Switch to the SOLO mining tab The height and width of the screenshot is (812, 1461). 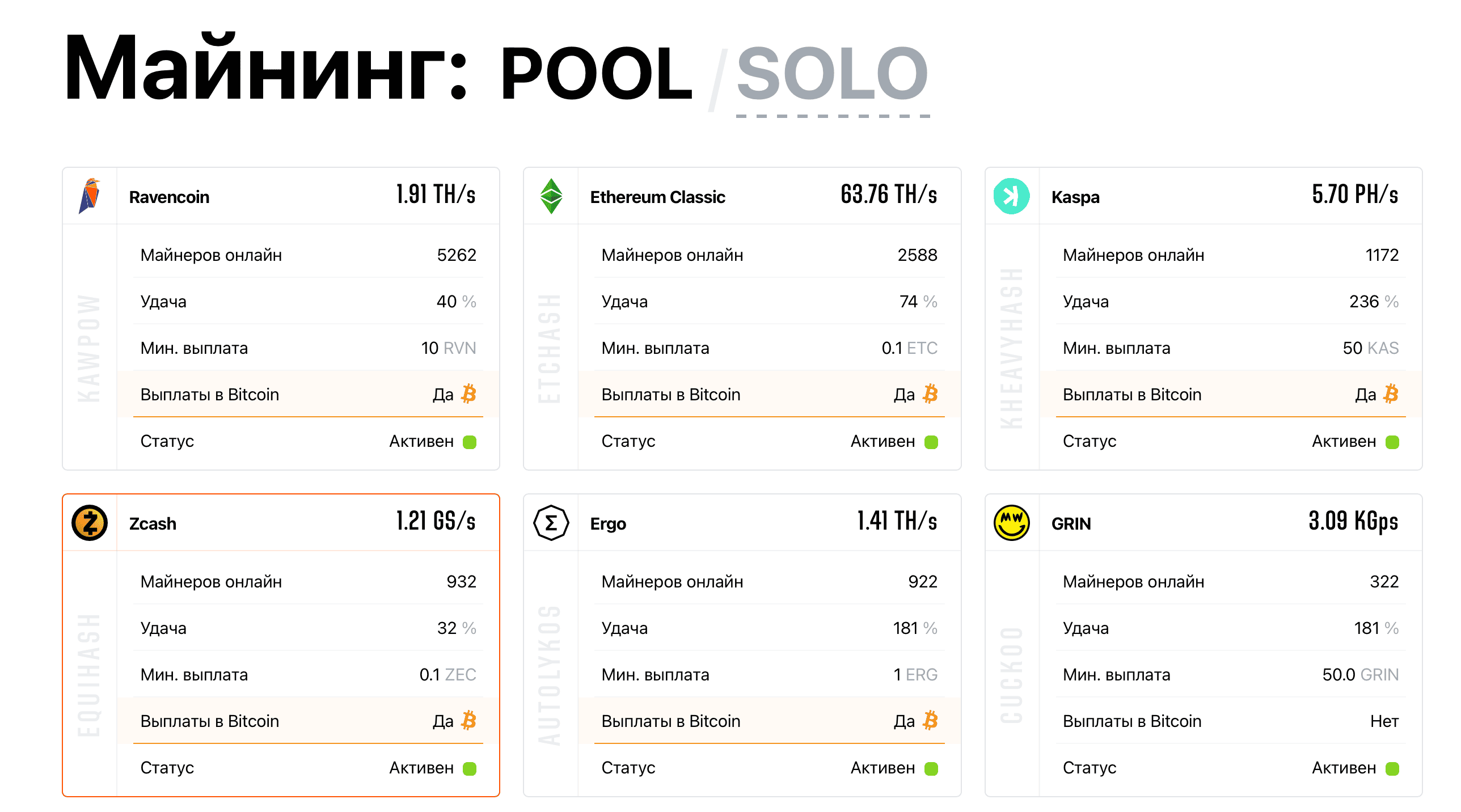(832, 74)
